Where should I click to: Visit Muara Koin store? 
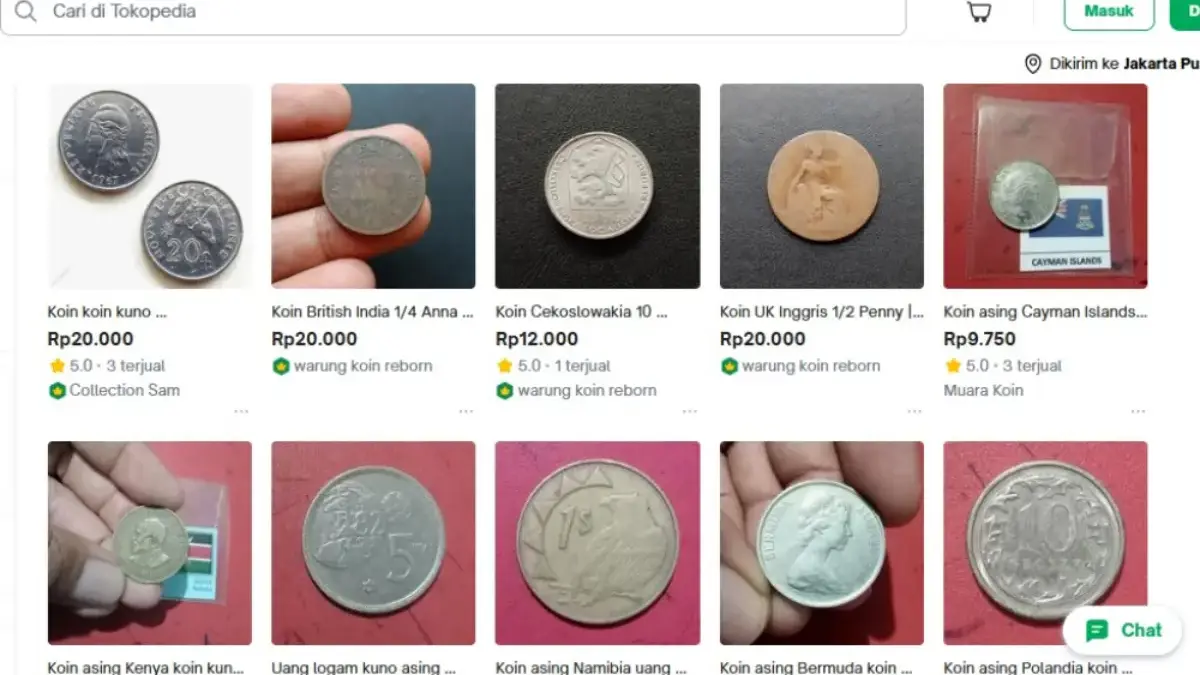(x=983, y=390)
